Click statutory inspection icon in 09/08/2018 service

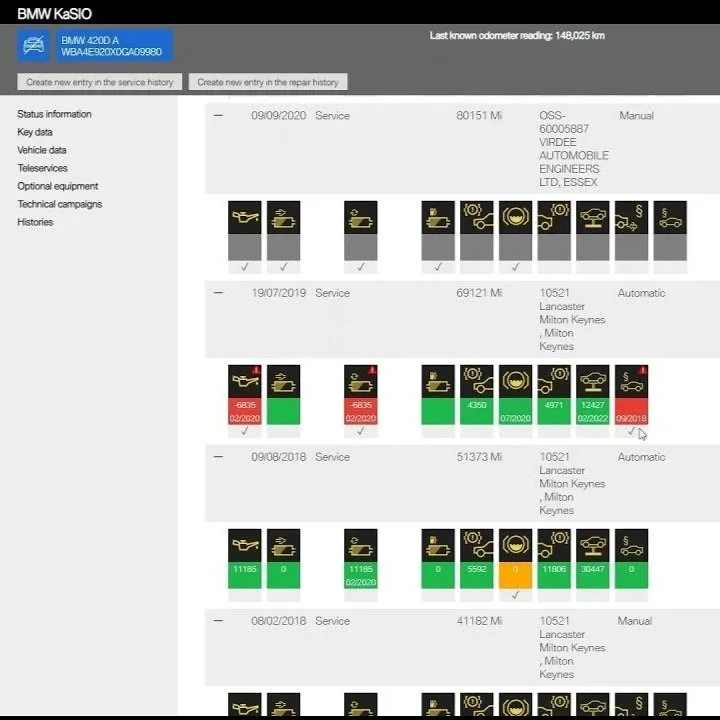coord(631,546)
